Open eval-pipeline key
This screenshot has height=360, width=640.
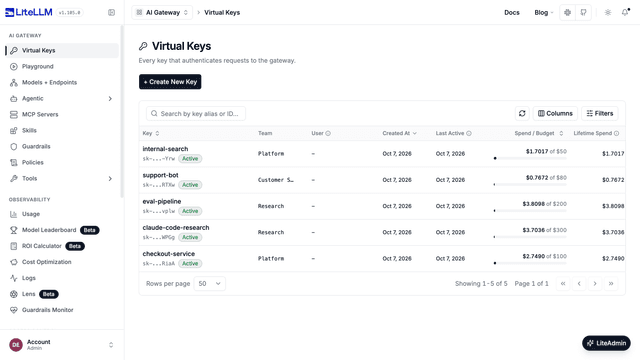[x=162, y=201]
